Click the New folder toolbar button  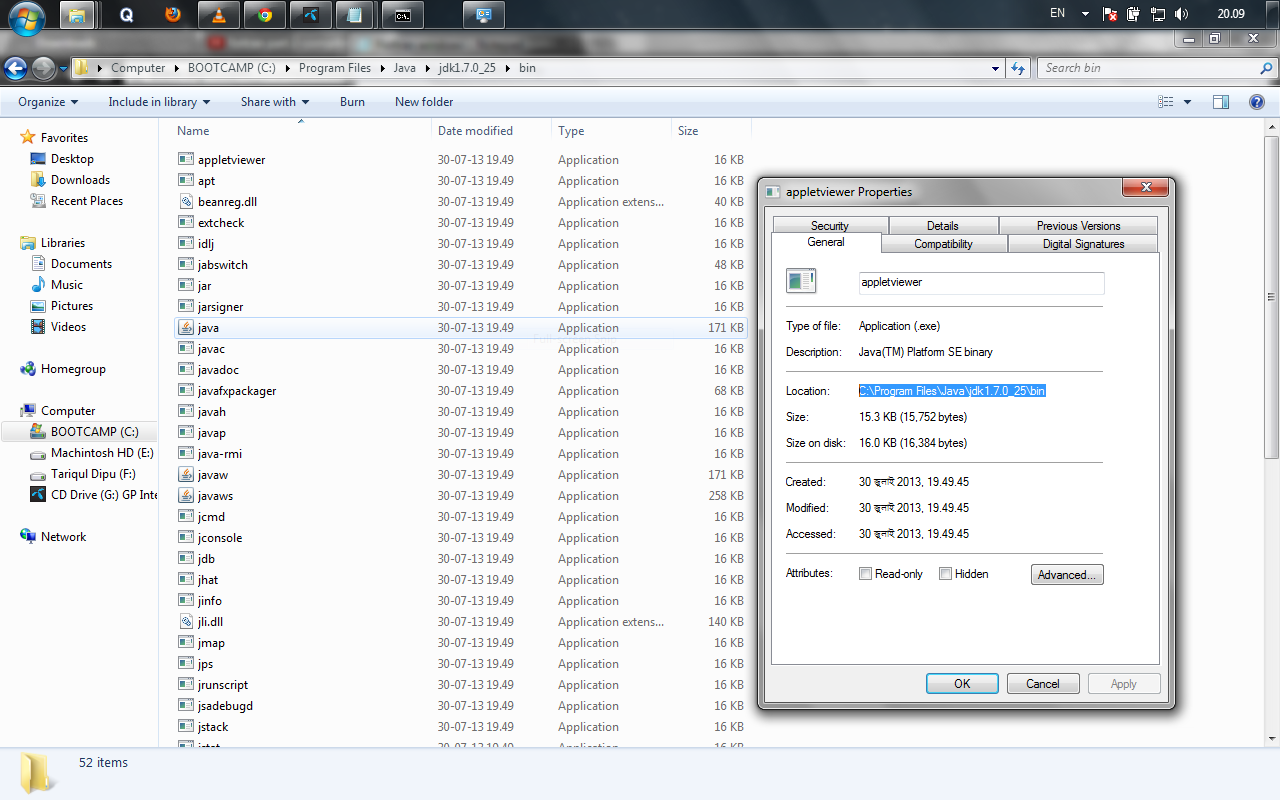pos(424,102)
